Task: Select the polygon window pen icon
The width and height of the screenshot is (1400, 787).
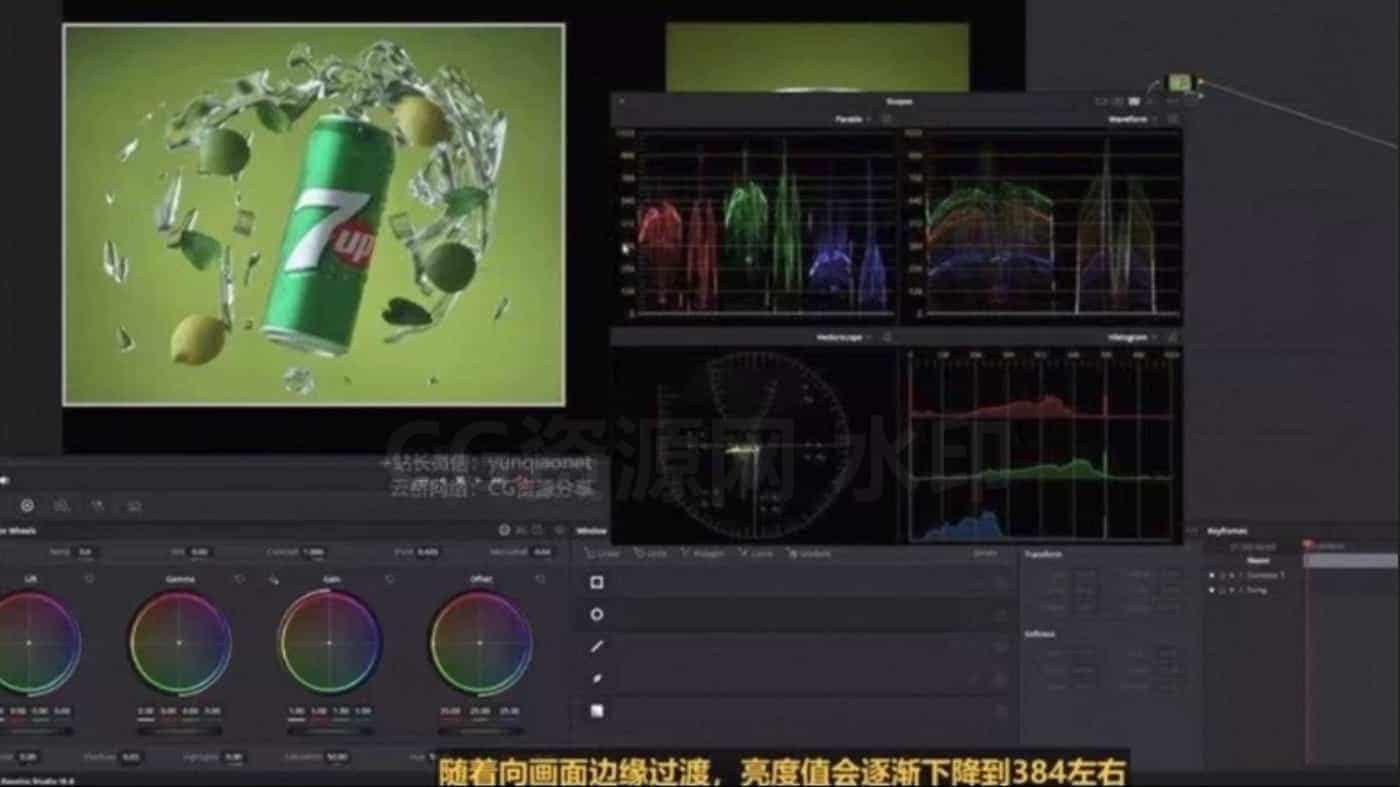Action: click(597, 646)
